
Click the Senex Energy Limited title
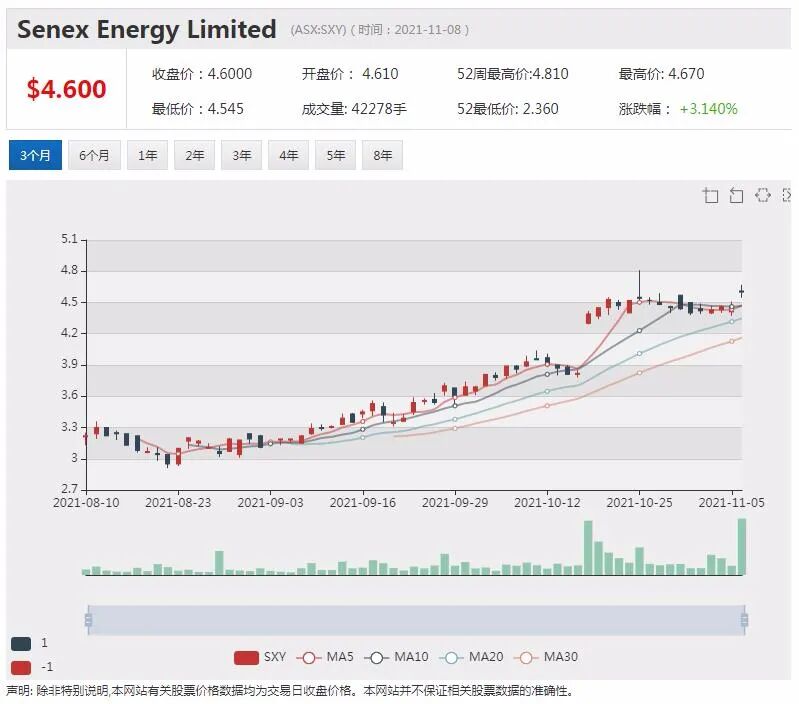[147, 29]
